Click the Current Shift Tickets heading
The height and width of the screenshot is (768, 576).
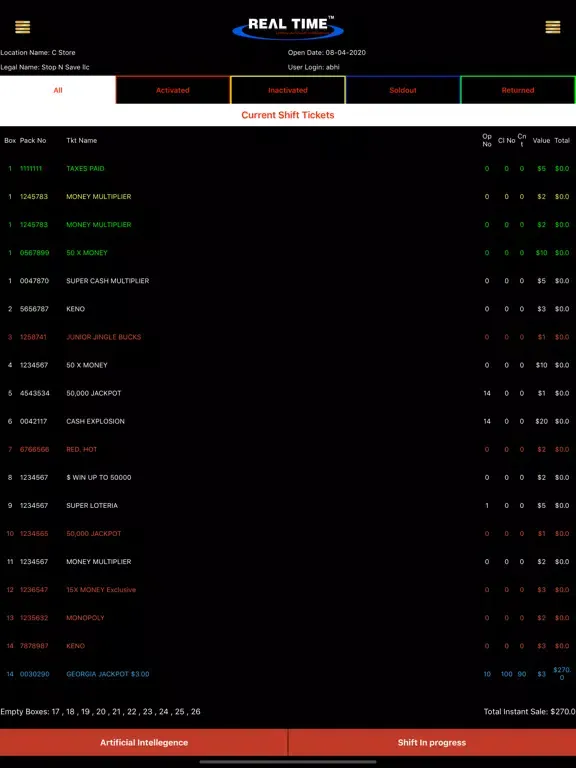click(x=288, y=115)
